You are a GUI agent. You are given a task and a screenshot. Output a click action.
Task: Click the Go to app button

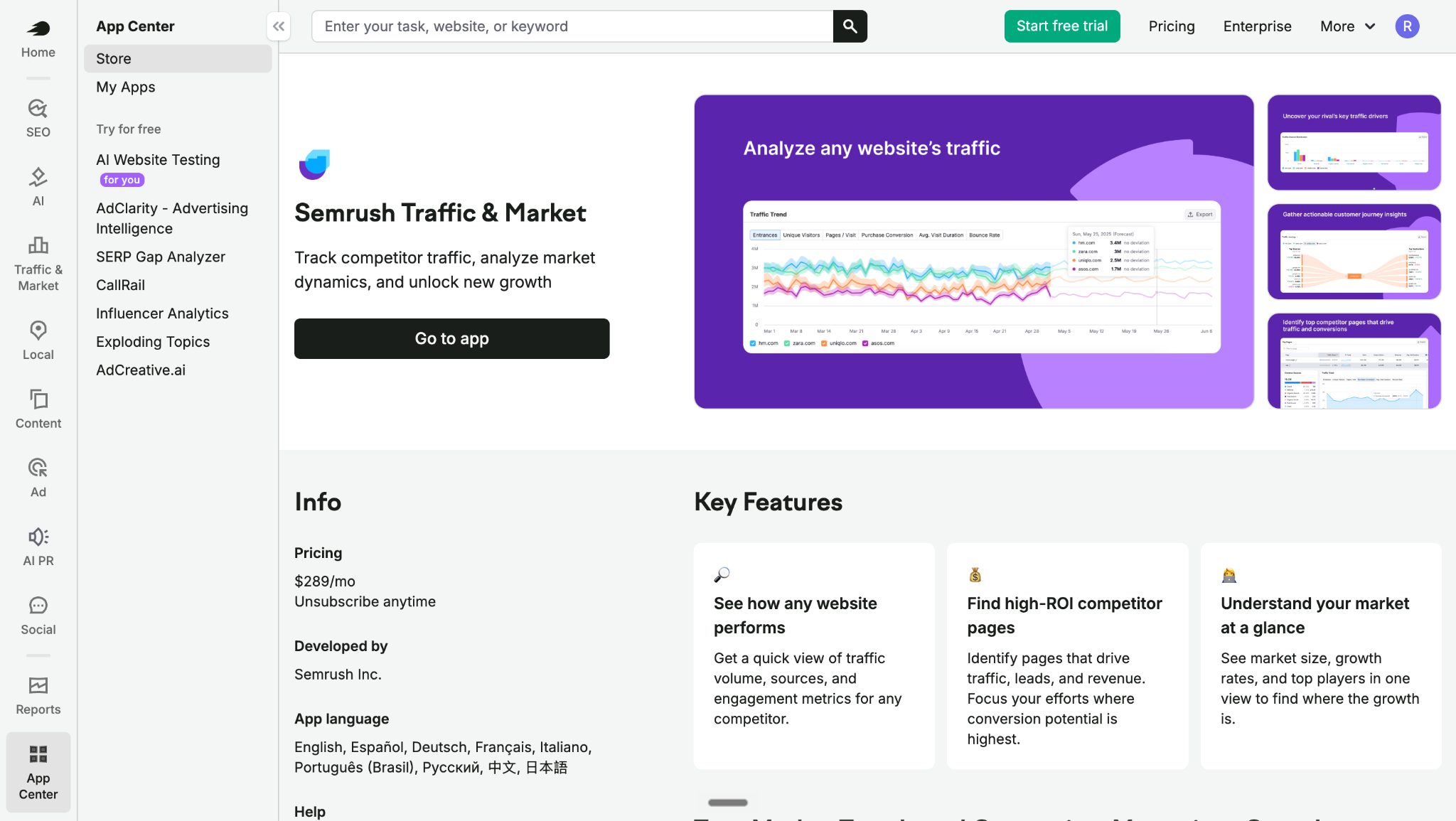click(x=451, y=338)
